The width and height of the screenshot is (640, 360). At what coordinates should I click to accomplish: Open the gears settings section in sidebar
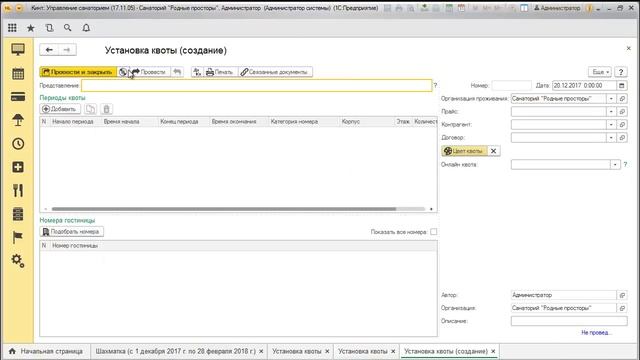coord(18,260)
